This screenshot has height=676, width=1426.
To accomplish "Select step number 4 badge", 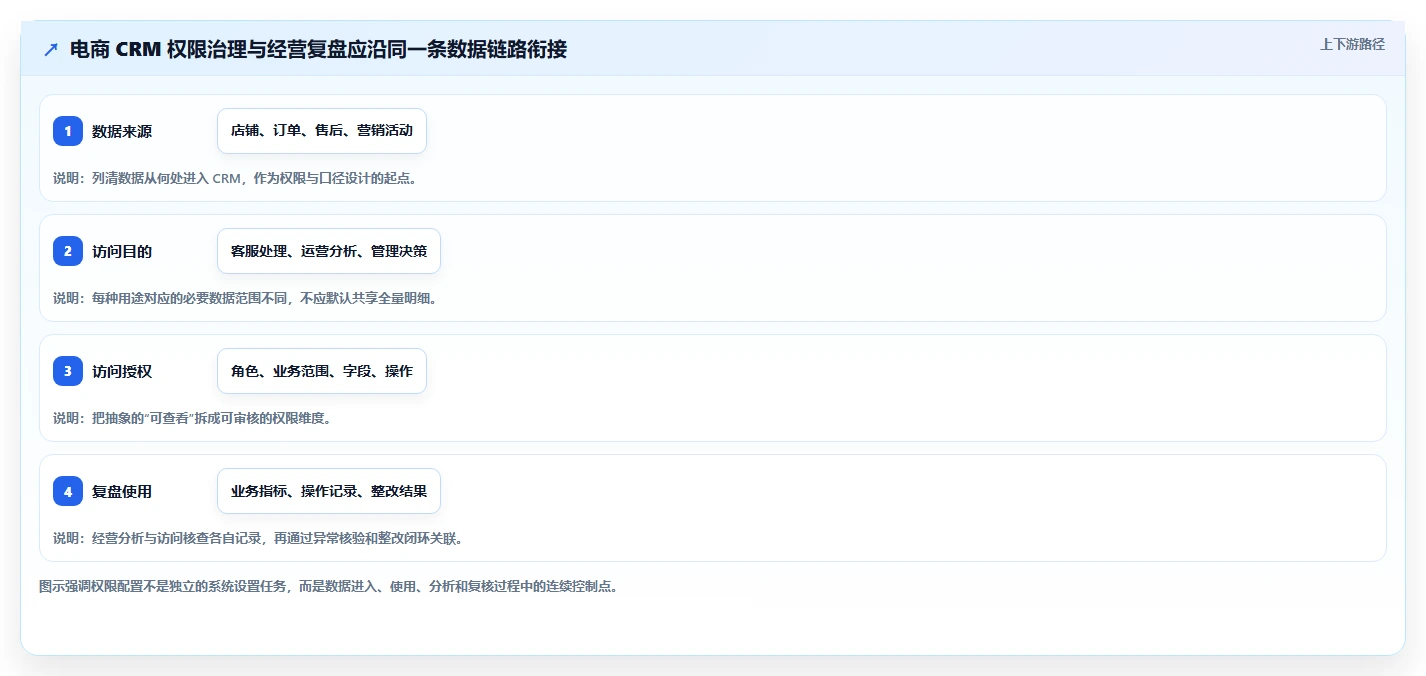I will (68, 491).
